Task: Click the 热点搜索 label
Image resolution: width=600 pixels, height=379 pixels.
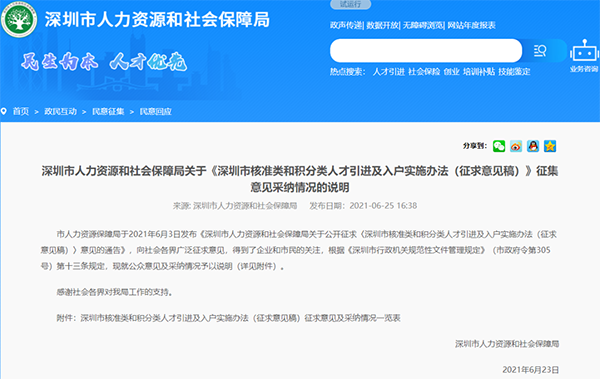Action: [347, 72]
